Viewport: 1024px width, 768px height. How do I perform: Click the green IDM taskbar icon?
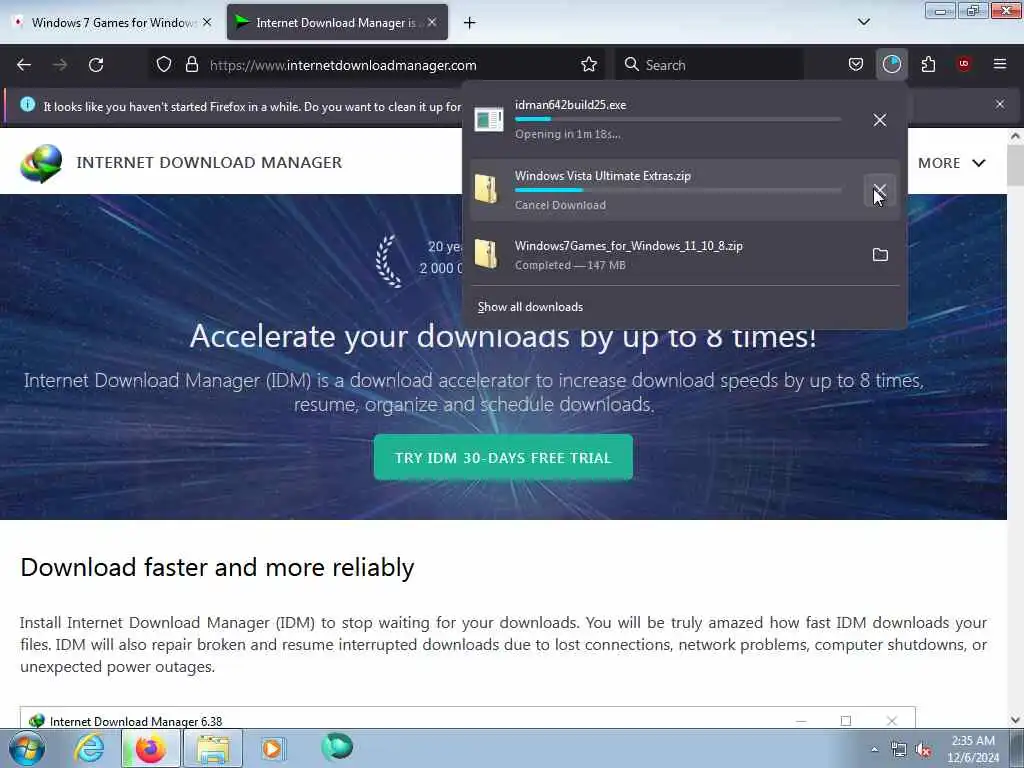click(337, 747)
